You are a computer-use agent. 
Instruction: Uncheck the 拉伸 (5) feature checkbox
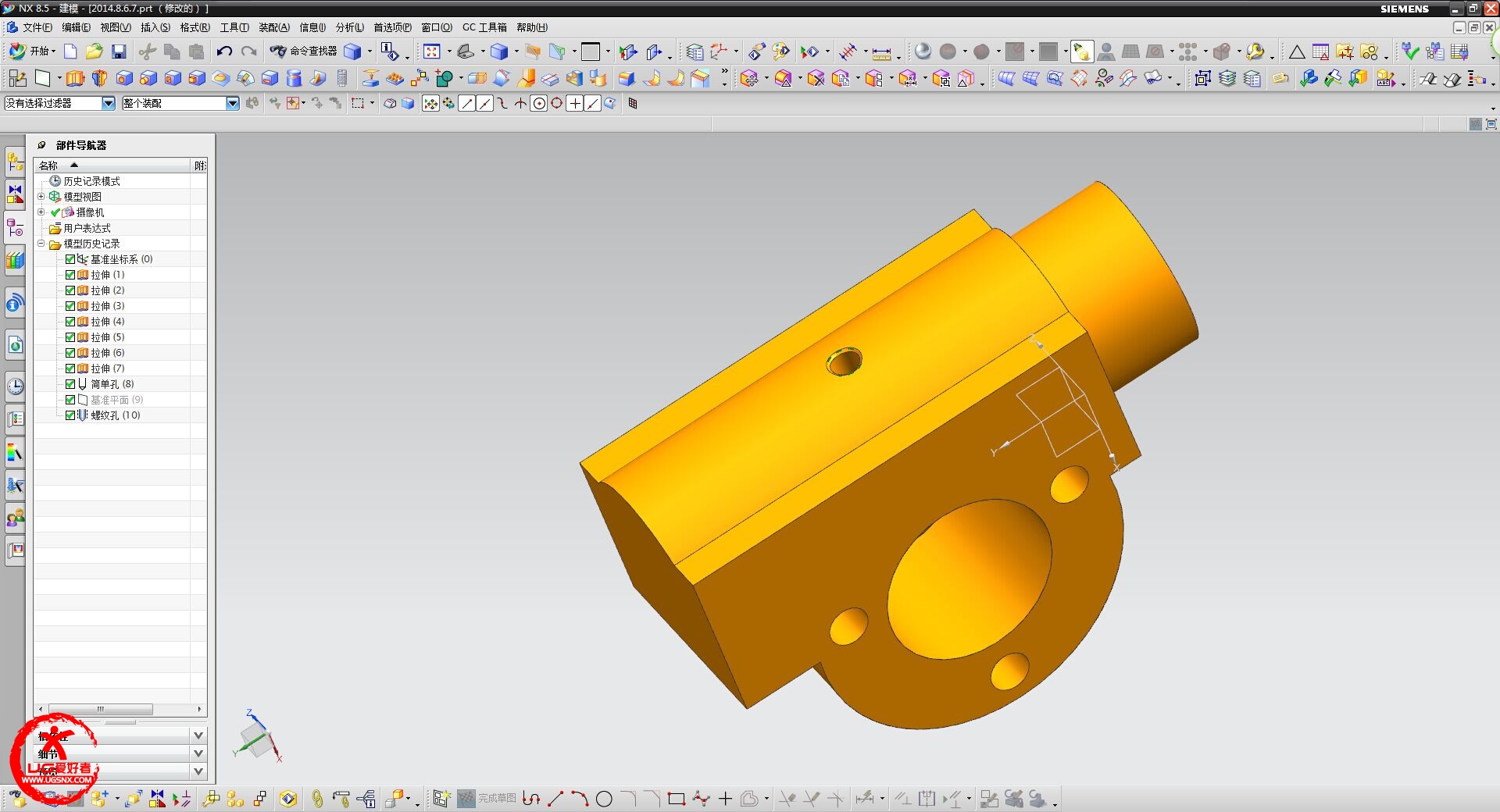click(x=70, y=337)
